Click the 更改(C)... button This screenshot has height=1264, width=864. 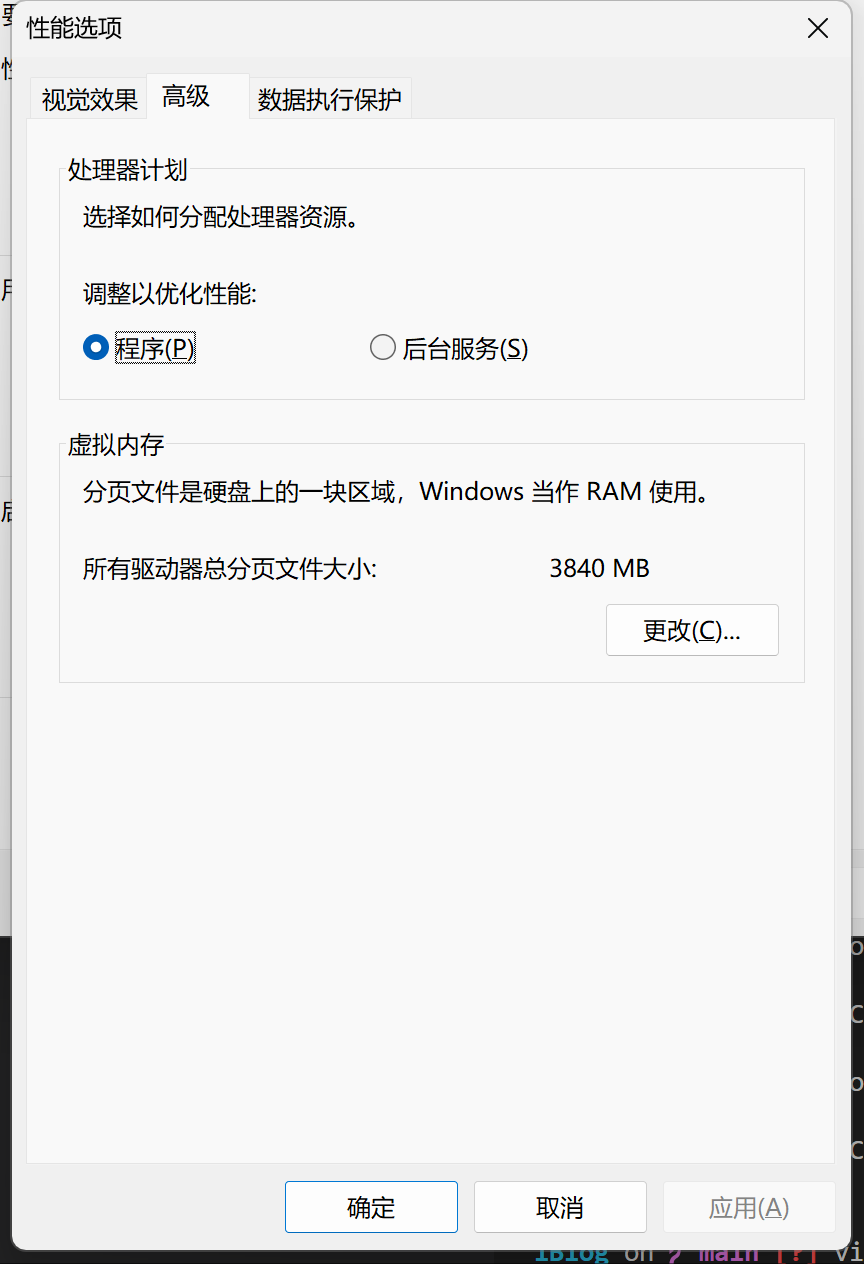coord(692,630)
